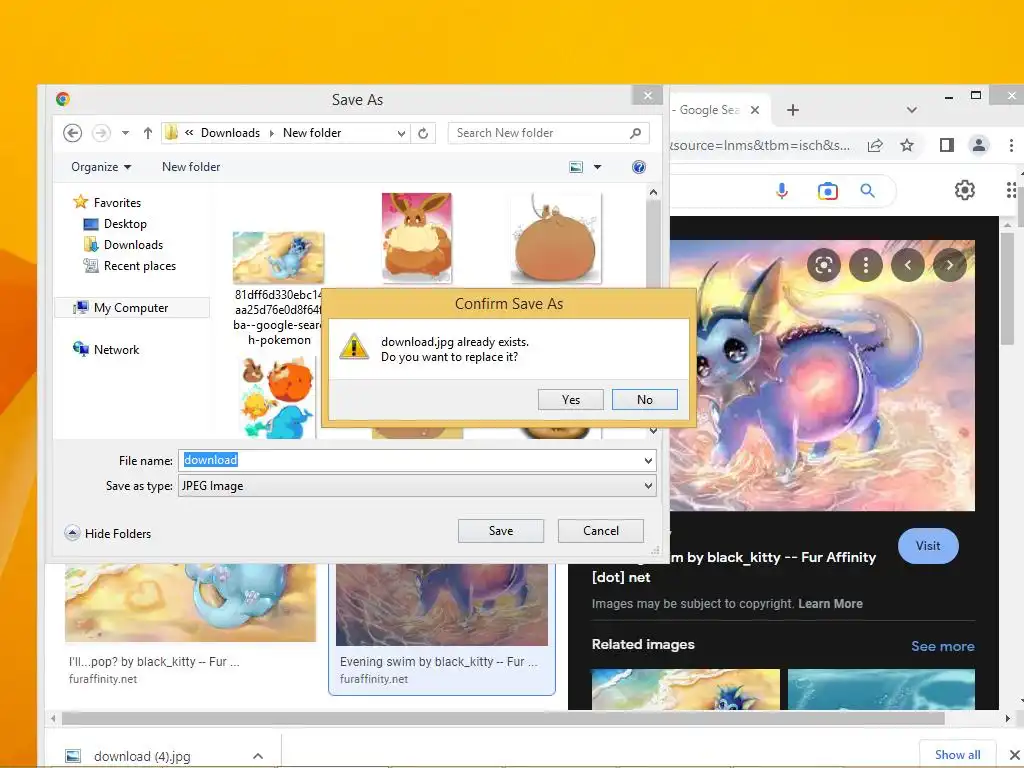Click Google search magnifier button

click(867, 191)
